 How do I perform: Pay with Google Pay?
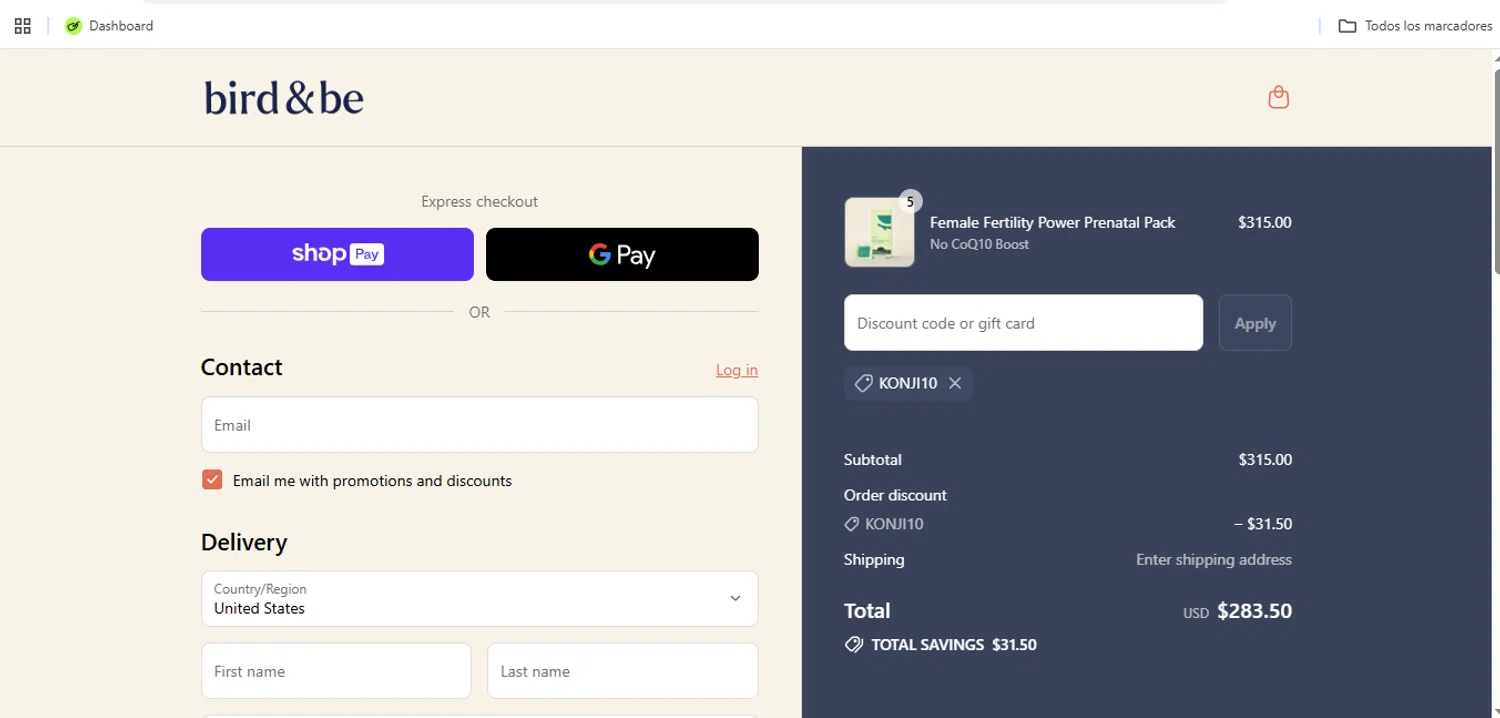[x=622, y=254]
